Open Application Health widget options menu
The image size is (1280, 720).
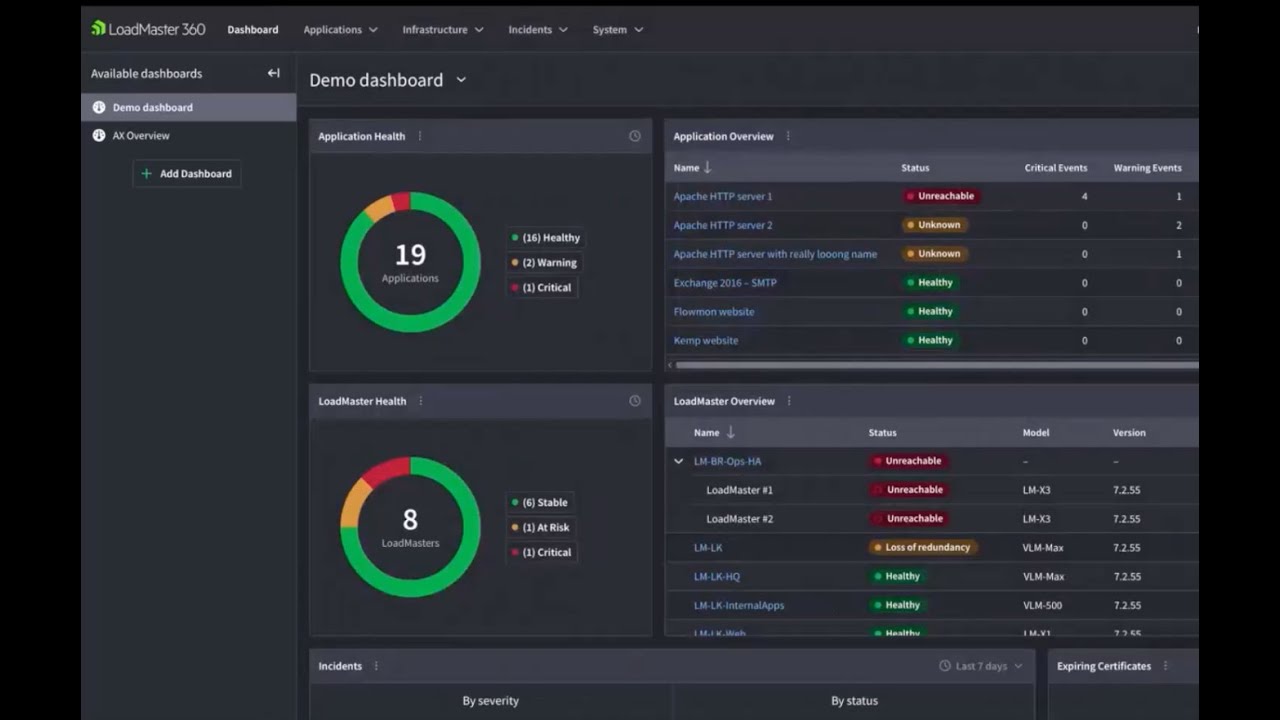pos(420,136)
